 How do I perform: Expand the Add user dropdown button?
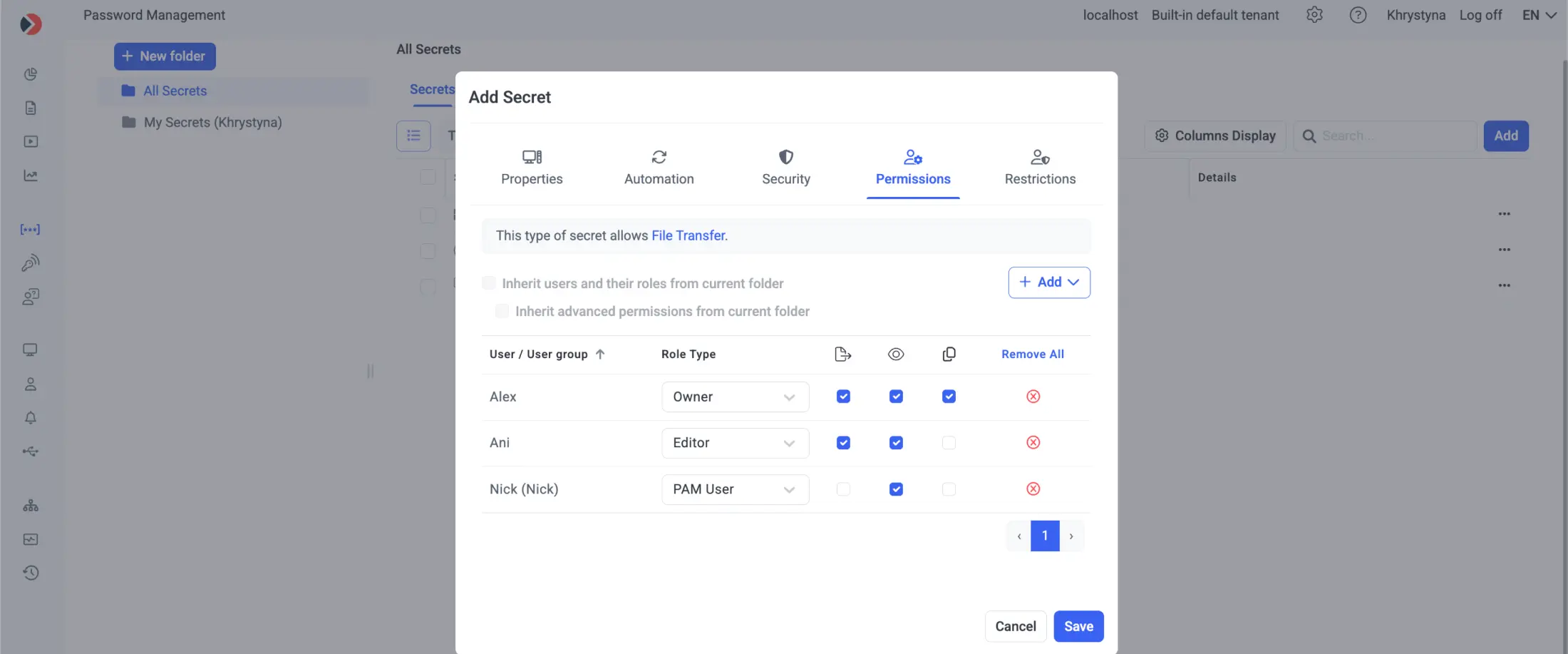(1048, 282)
